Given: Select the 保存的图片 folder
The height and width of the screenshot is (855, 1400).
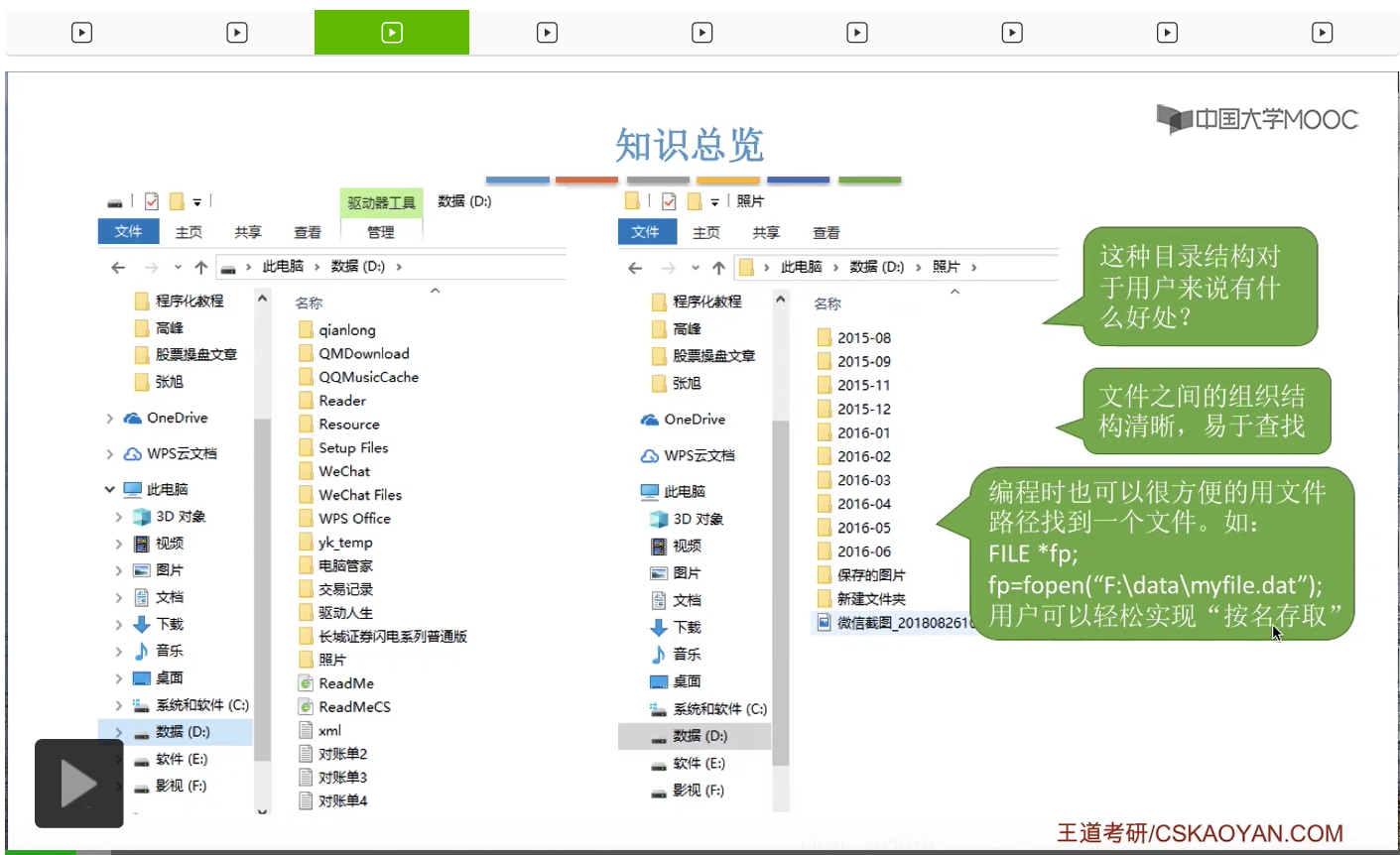Looking at the screenshot, I should tap(860, 575).
